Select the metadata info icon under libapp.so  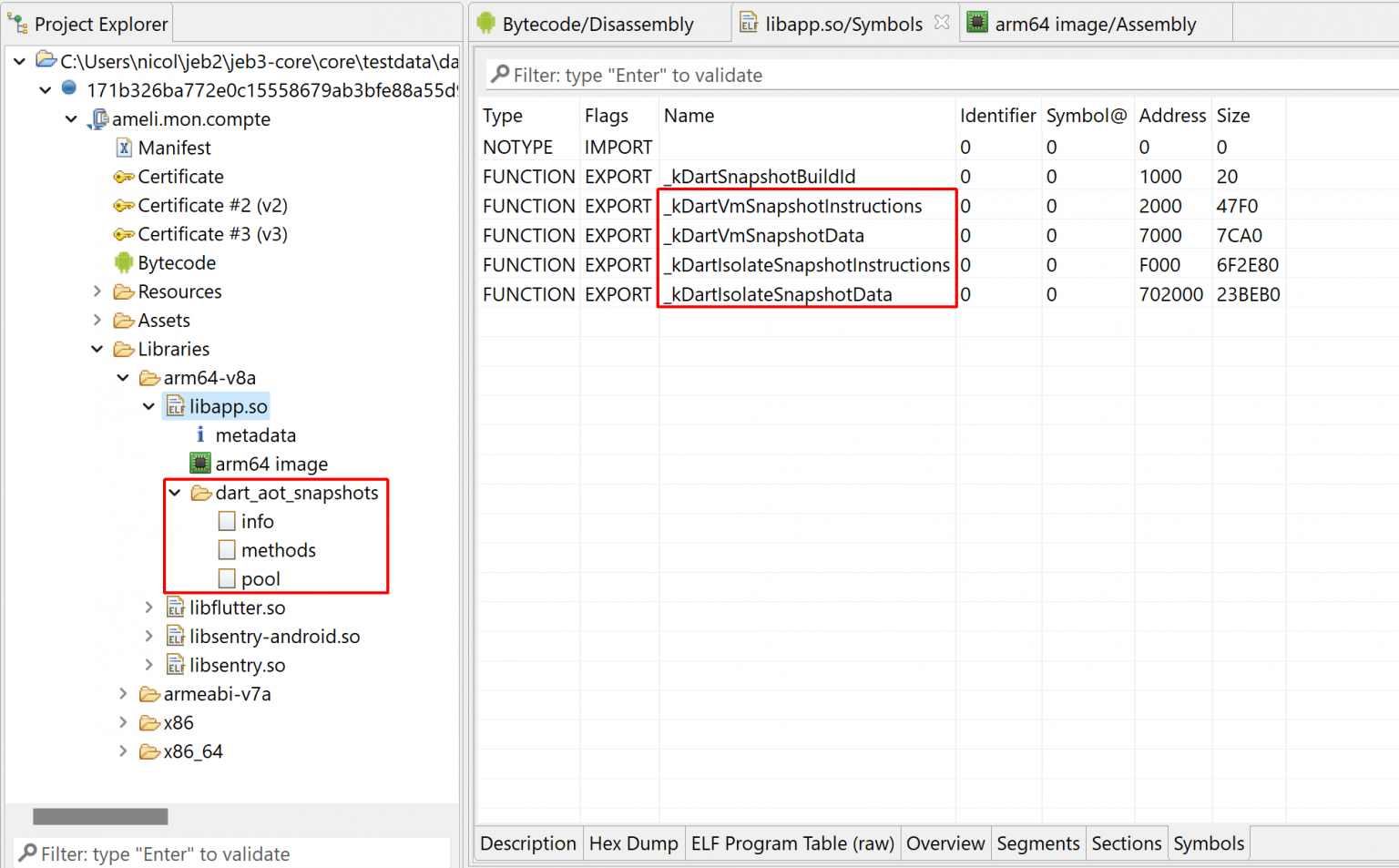coord(201,434)
